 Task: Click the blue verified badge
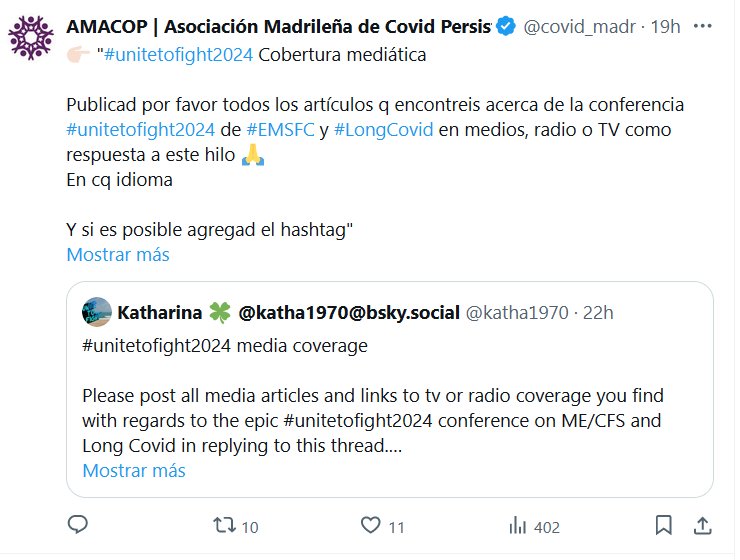coord(507,26)
